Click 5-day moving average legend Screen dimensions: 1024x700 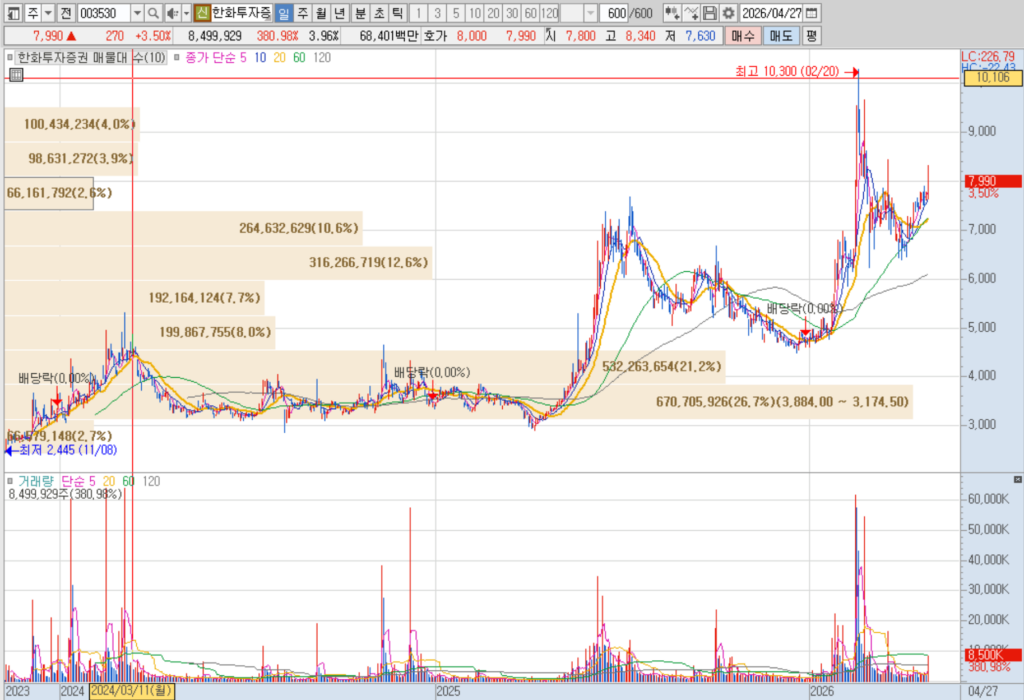242,57
